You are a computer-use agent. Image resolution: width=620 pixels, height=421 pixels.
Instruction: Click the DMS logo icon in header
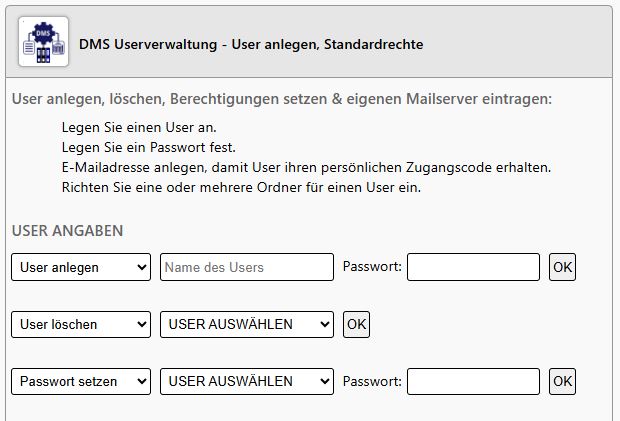(43, 42)
